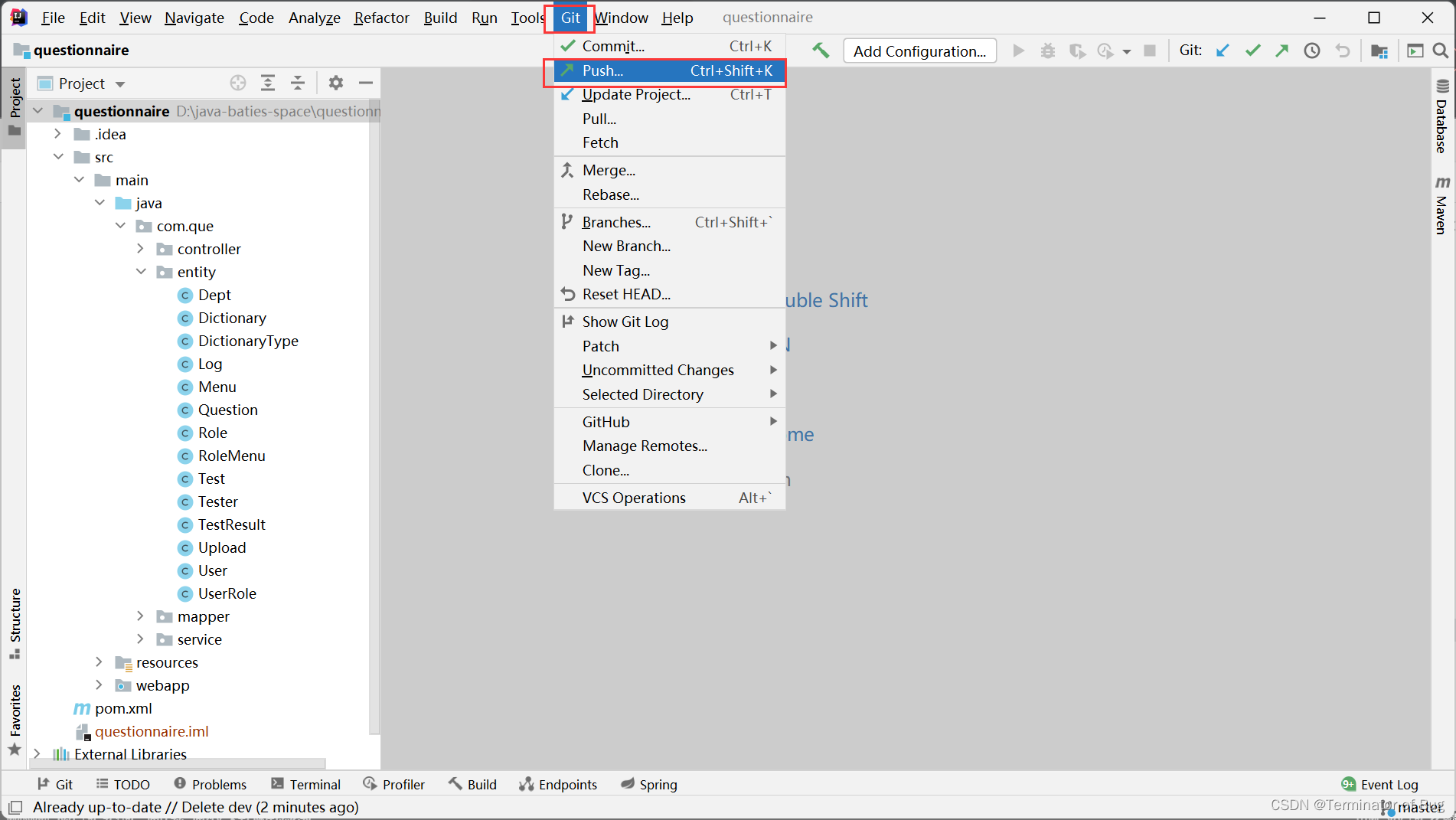1456x820 pixels.
Task: Choose Update Project in Git menu
Action: pos(670,94)
